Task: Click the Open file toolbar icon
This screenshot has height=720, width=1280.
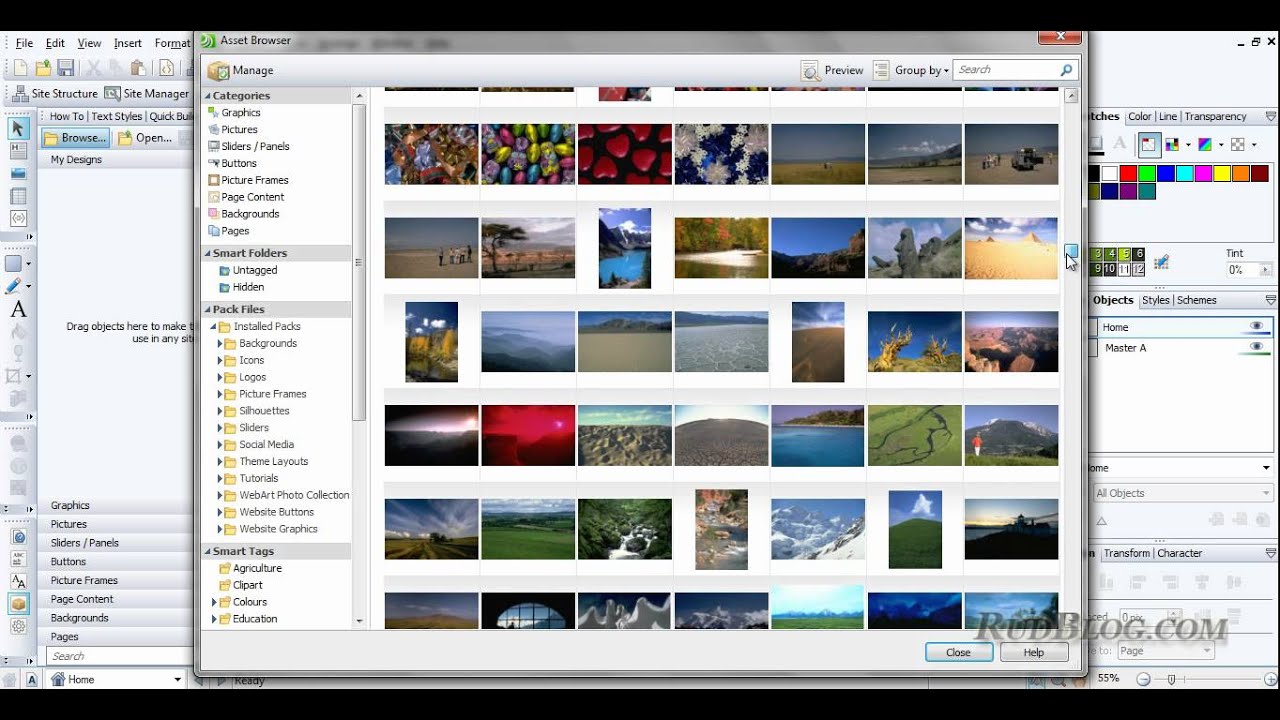Action: [43, 68]
